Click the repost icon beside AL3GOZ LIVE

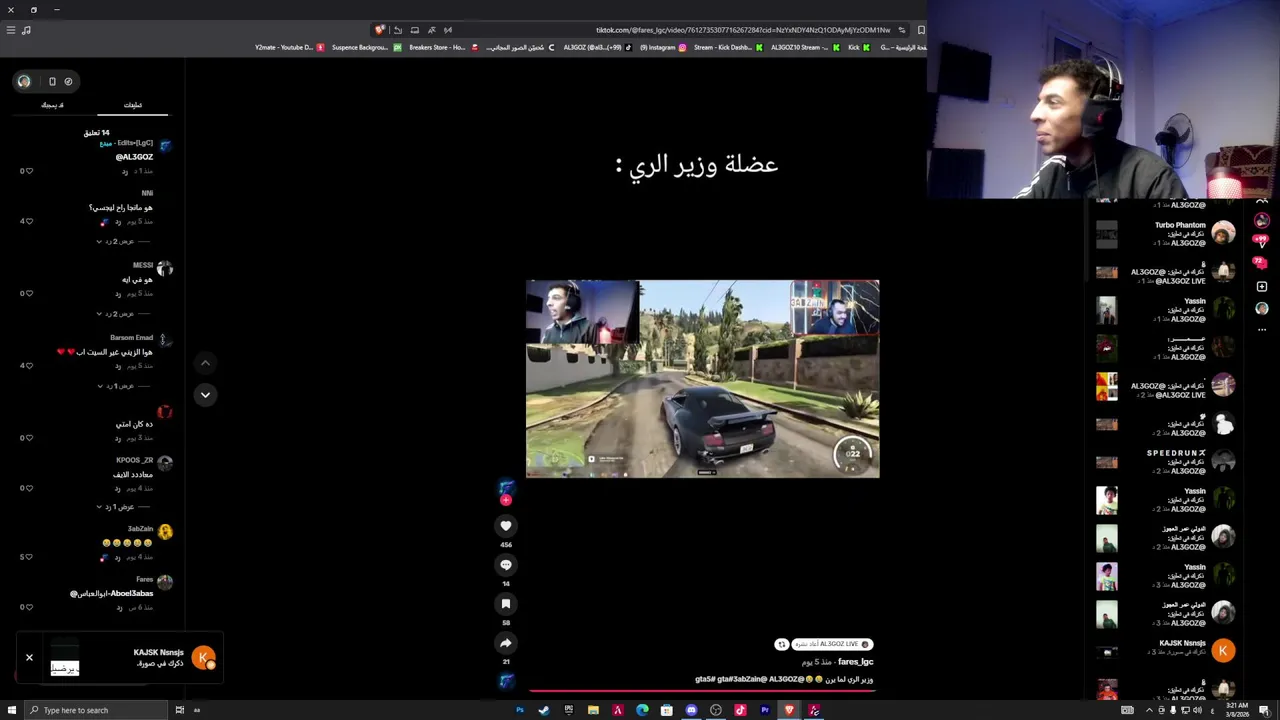click(x=781, y=645)
